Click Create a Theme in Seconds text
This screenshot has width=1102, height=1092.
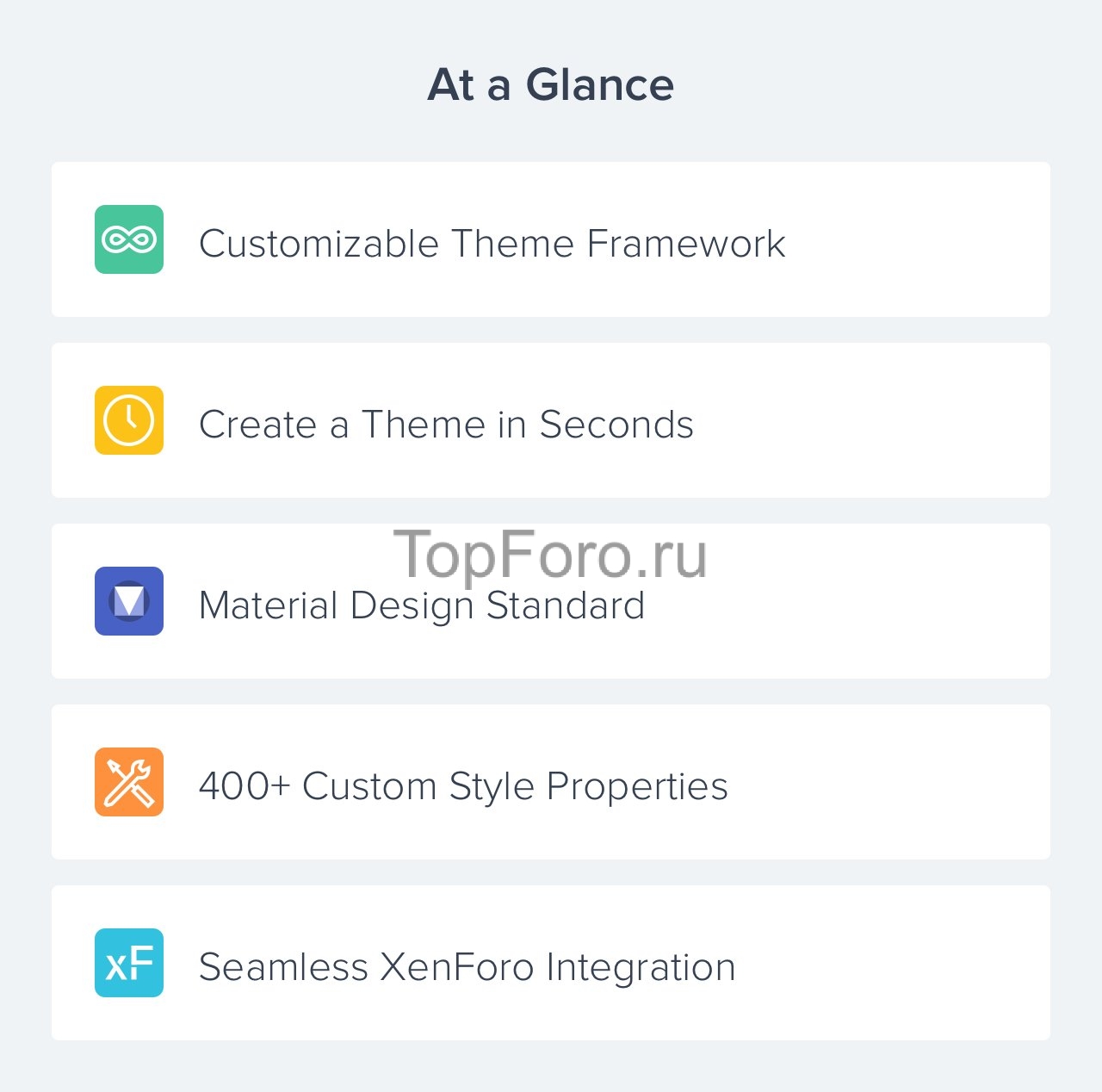click(x=446, y=425)
